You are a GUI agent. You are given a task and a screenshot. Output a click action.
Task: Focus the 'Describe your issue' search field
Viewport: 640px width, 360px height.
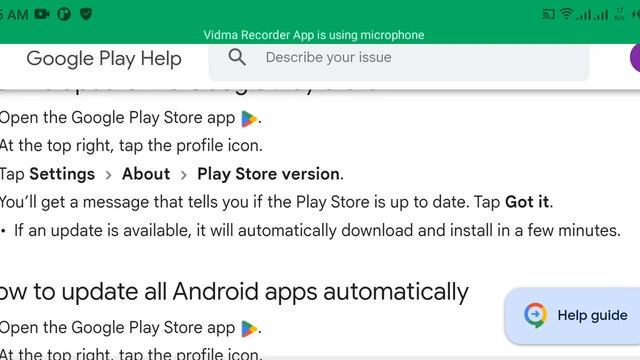(398, 61)
